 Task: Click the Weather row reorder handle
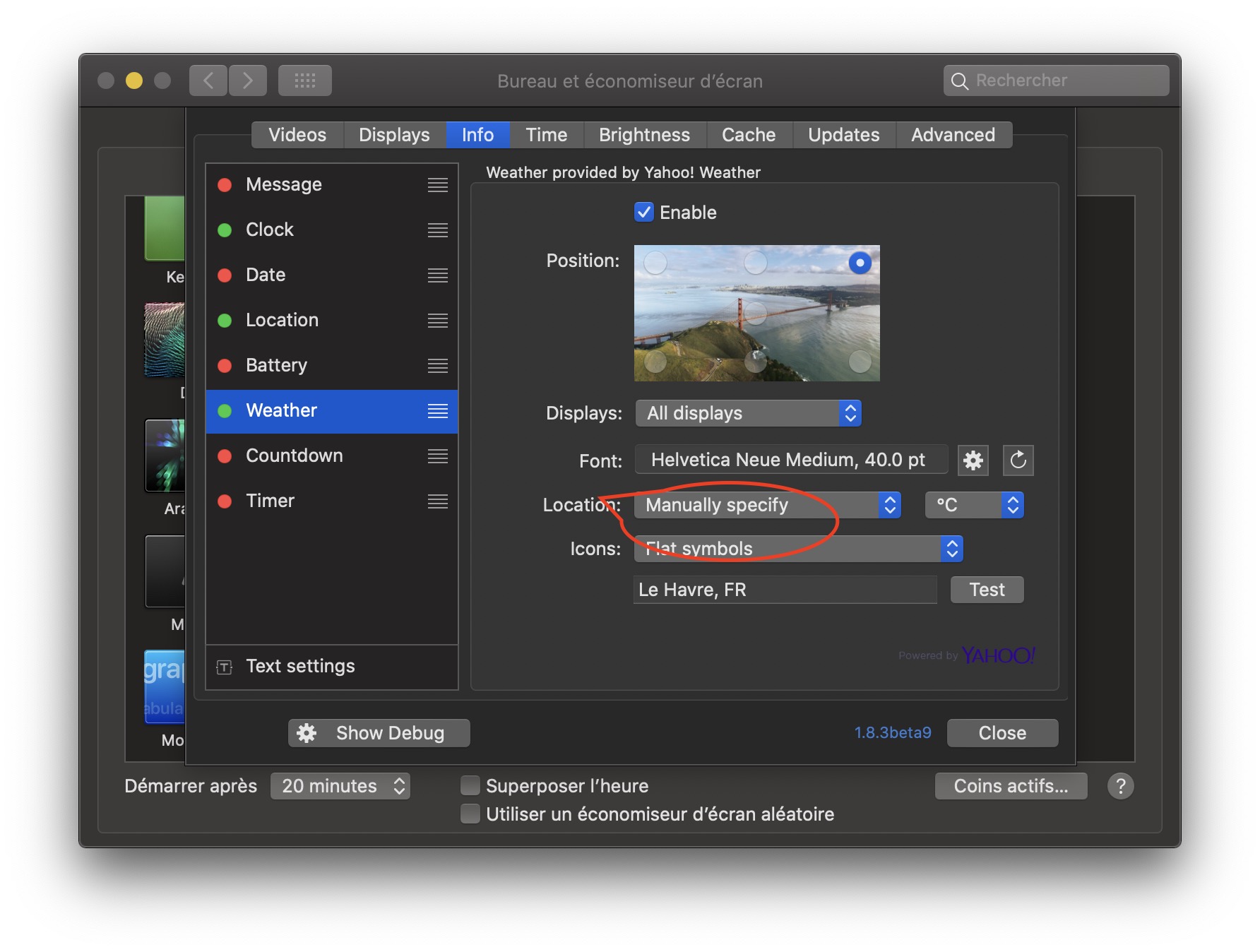pos(438,411)
